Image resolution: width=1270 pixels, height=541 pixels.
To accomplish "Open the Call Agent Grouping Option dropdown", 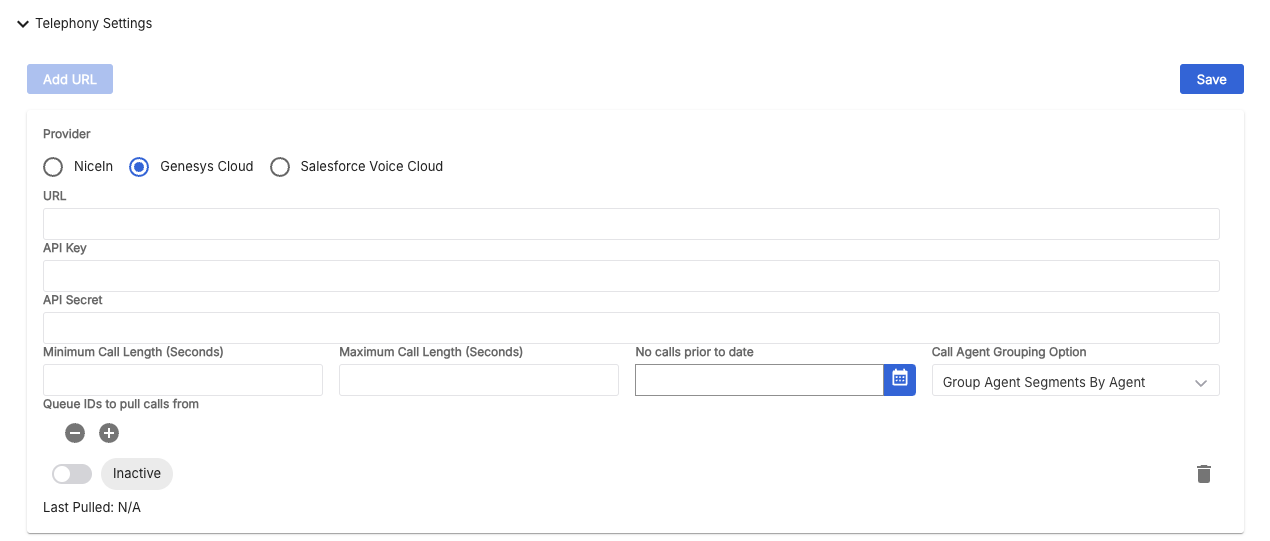I will tap(1075, 380).
